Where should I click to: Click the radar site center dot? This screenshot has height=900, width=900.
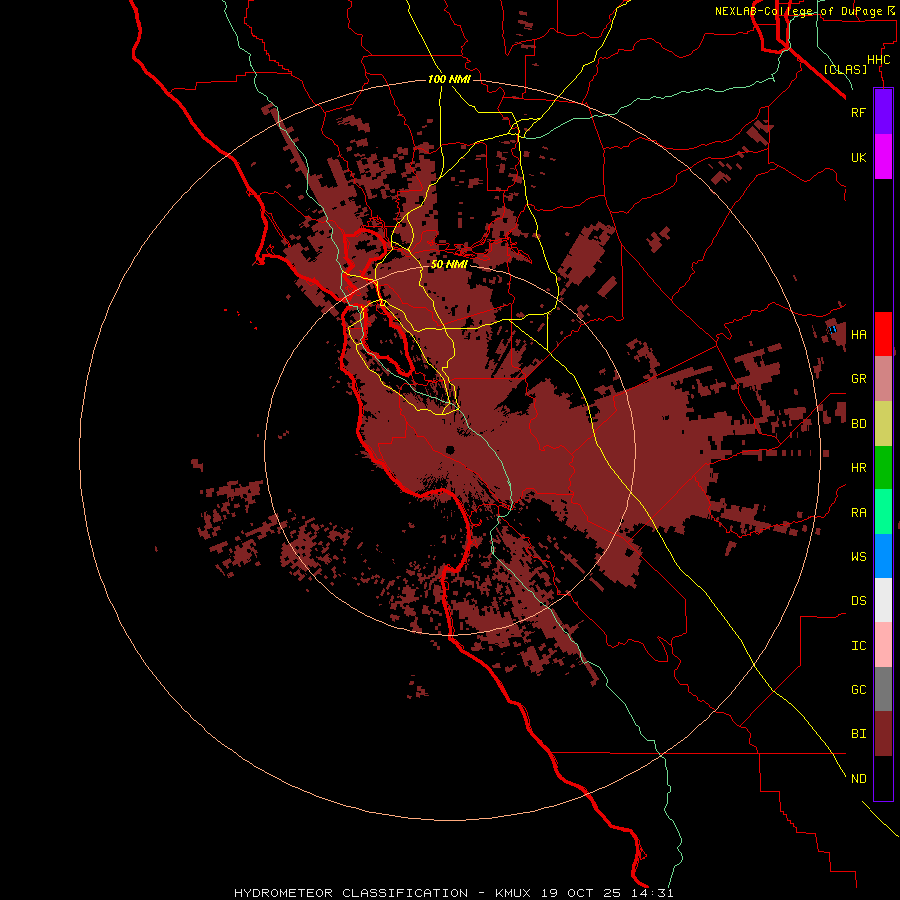(x=450, y=450)
